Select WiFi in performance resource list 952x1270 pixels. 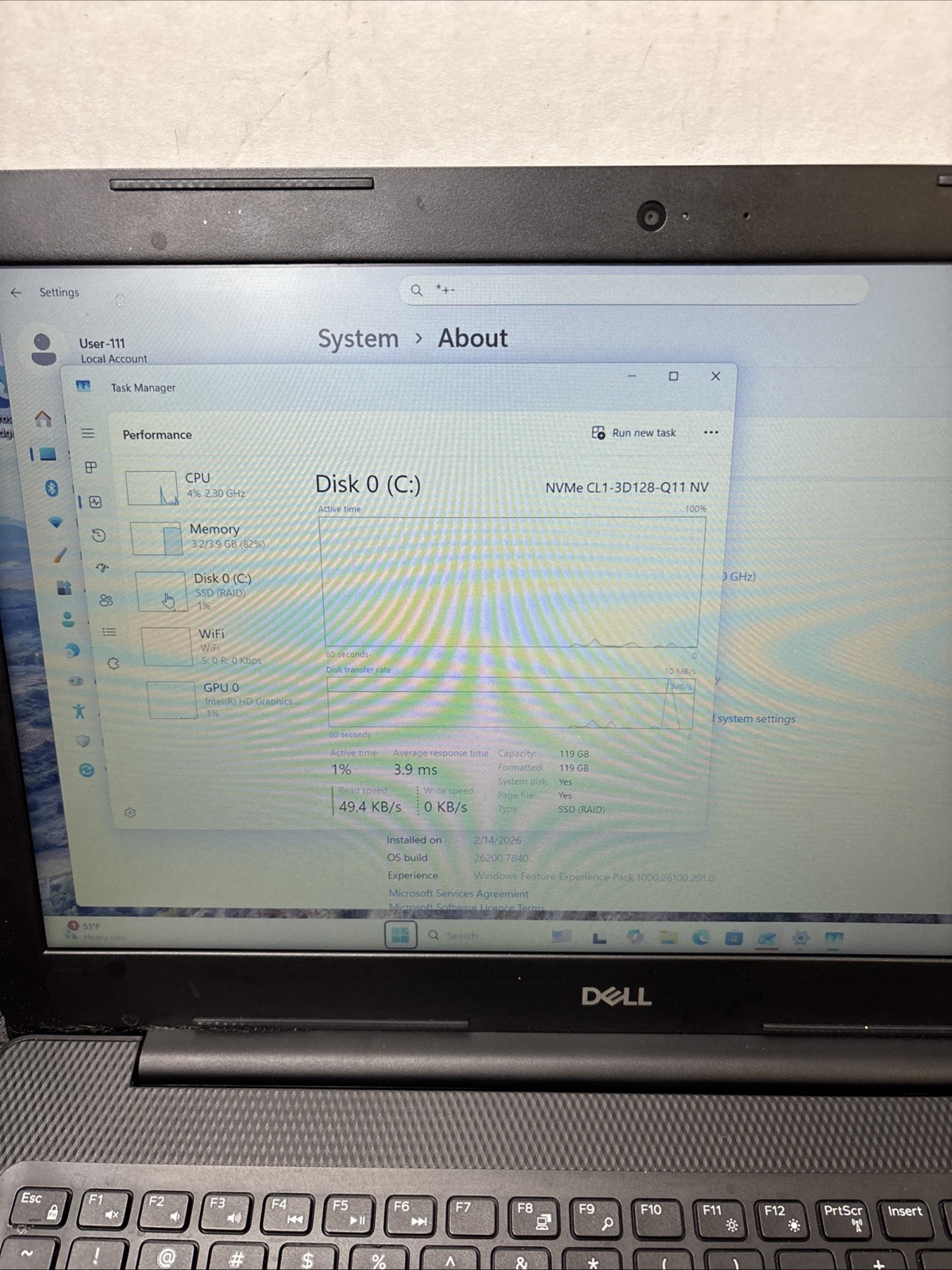tap(221, 646)
